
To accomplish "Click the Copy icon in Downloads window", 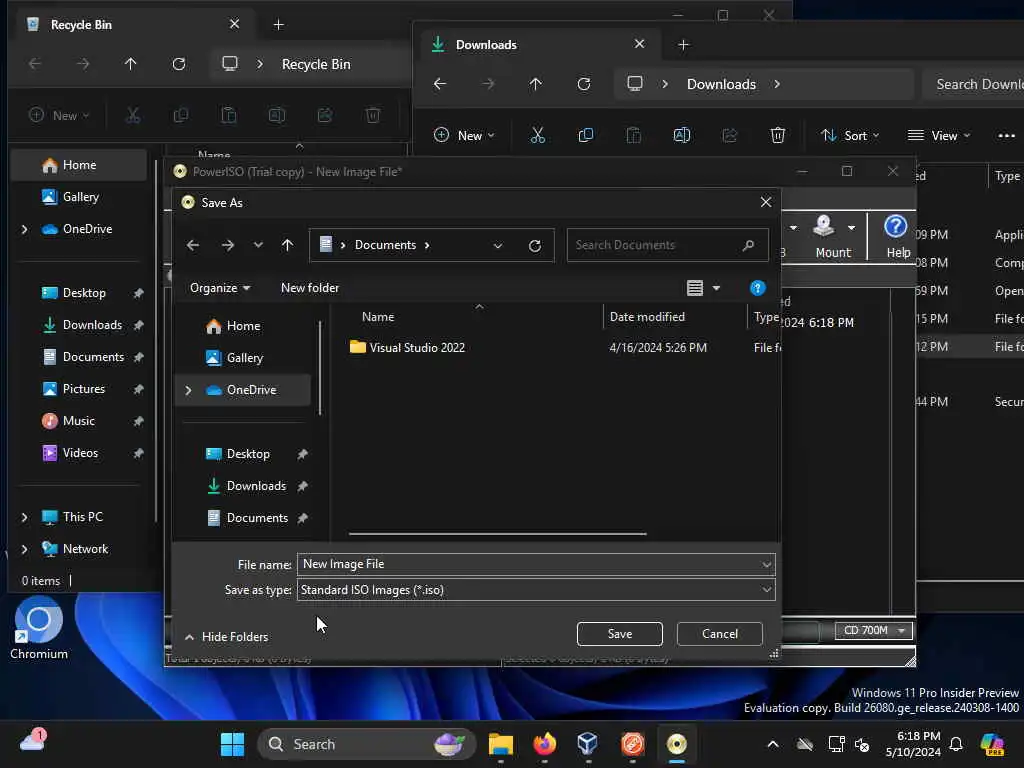I will pyautogui.click(x=586, y=135).
